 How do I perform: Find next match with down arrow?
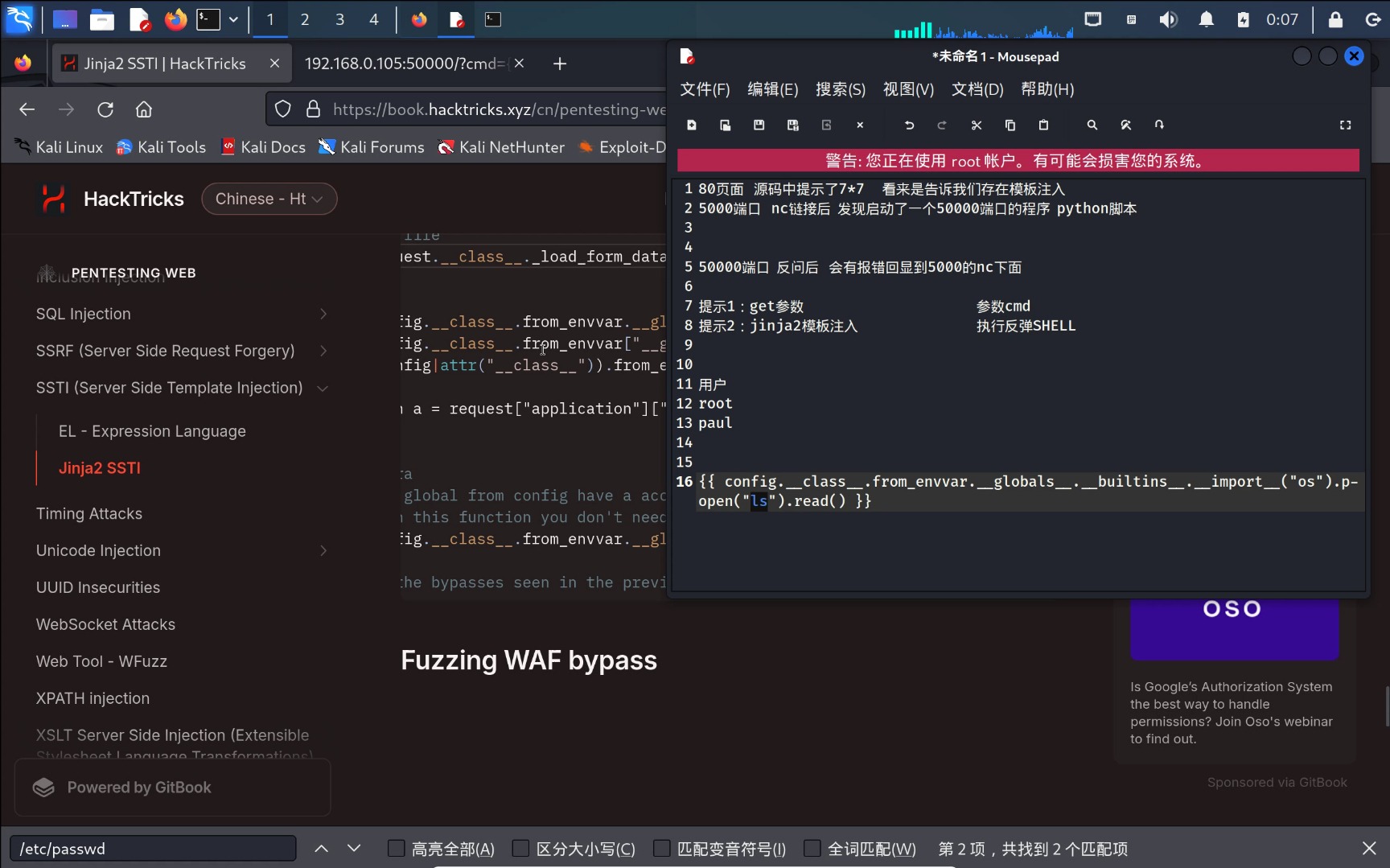pos(354,849)
